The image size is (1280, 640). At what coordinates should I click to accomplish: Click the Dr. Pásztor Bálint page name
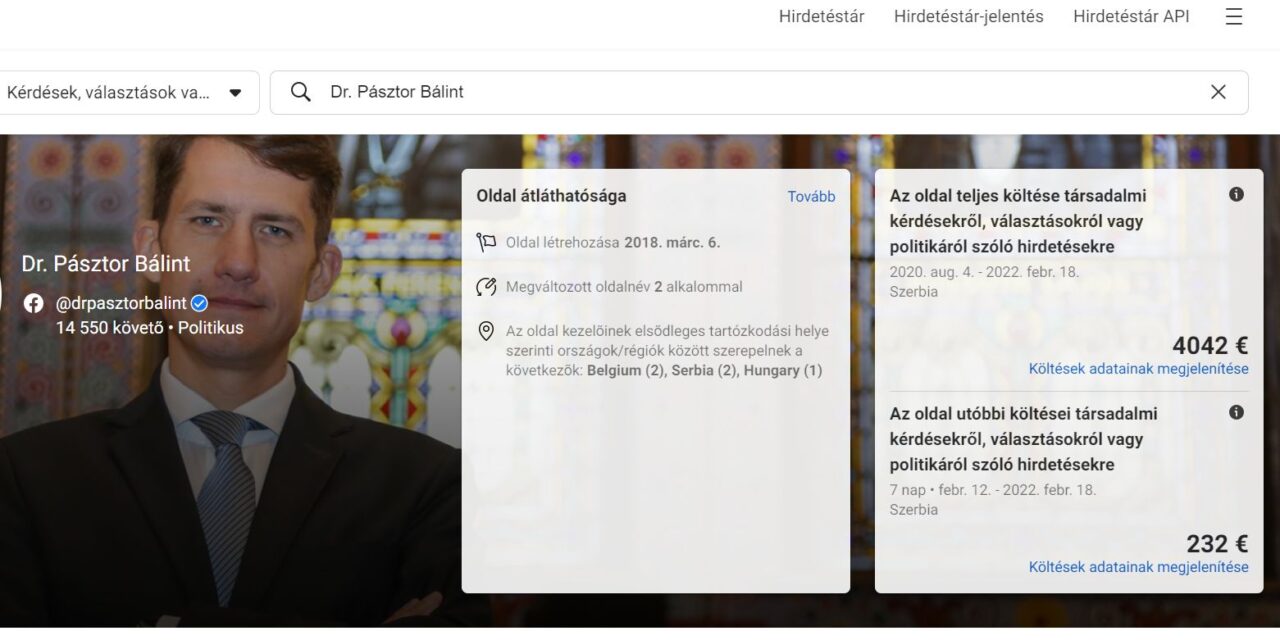point(105,263)
